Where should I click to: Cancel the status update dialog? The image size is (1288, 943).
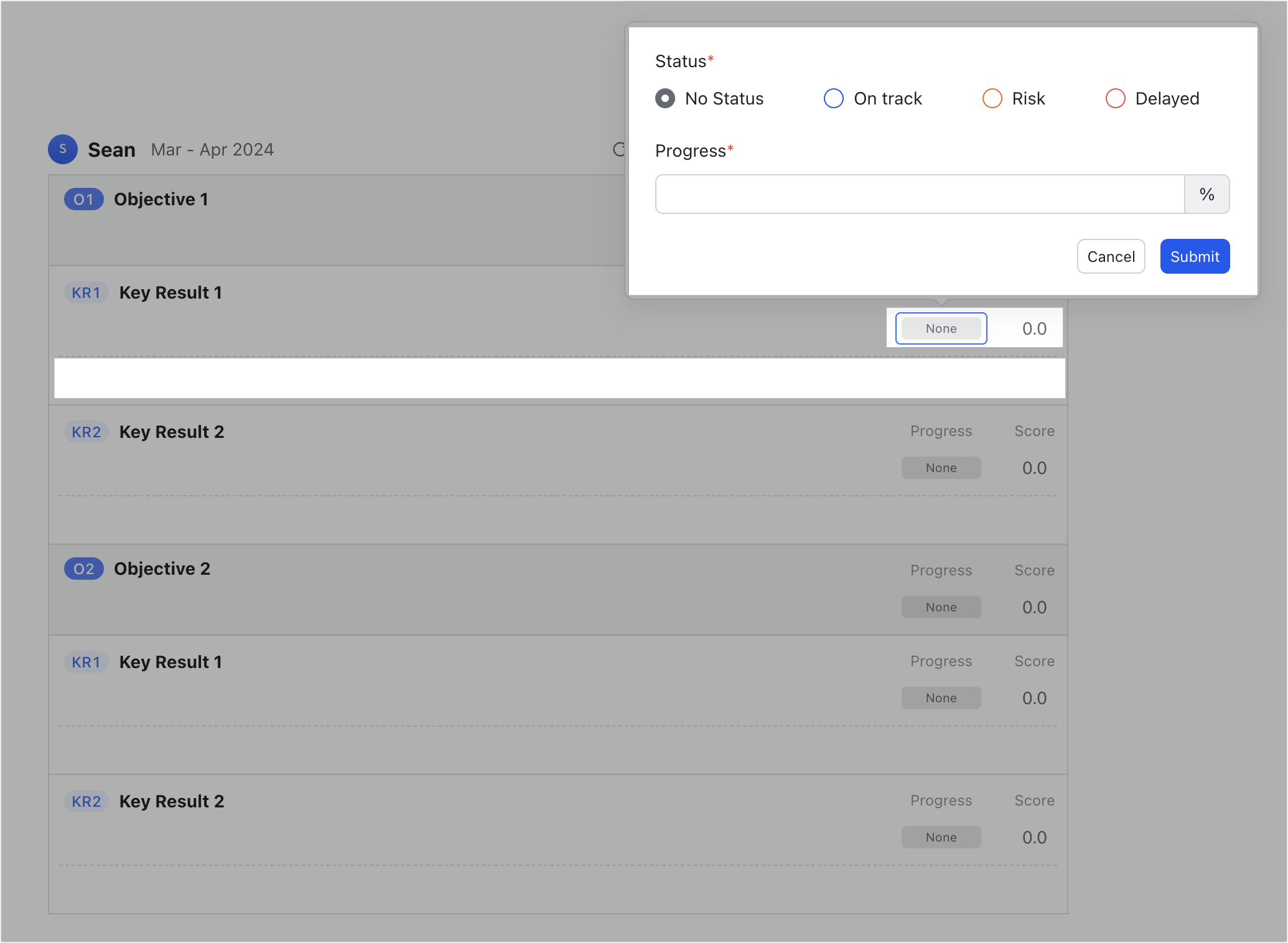1111,256
